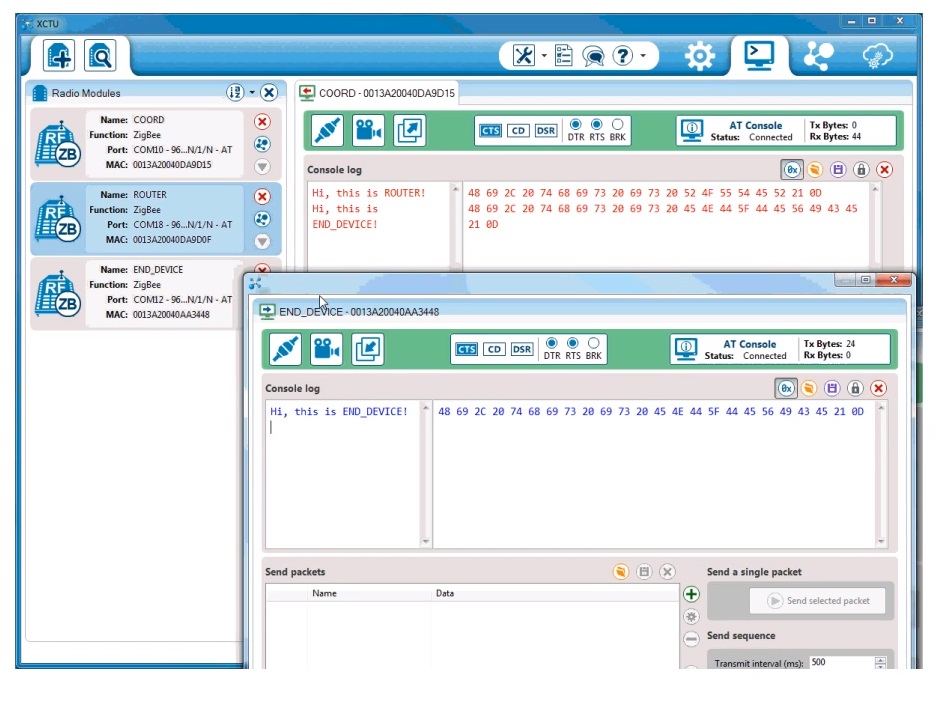Click the Add radio module icon
This screenshot has height=703, width=941.
click(59, 56)
